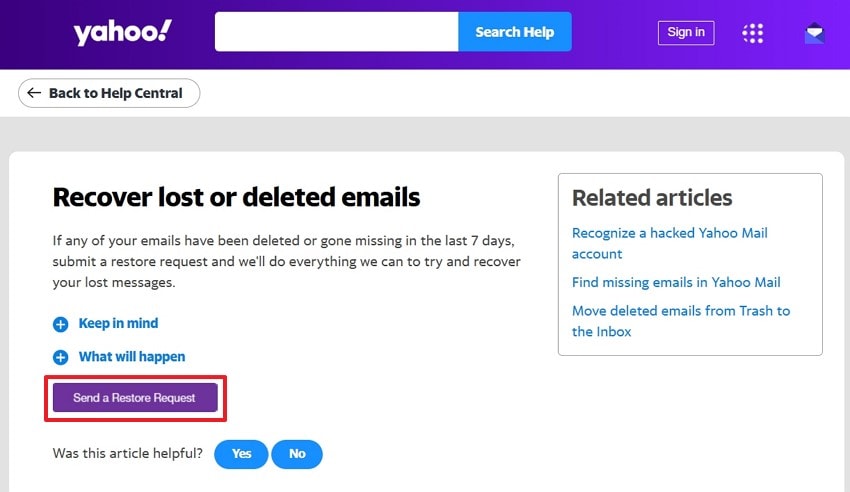The width and height of the screenshot is (850, 492).
Task: Click the Sign in button
Action: 686,32
